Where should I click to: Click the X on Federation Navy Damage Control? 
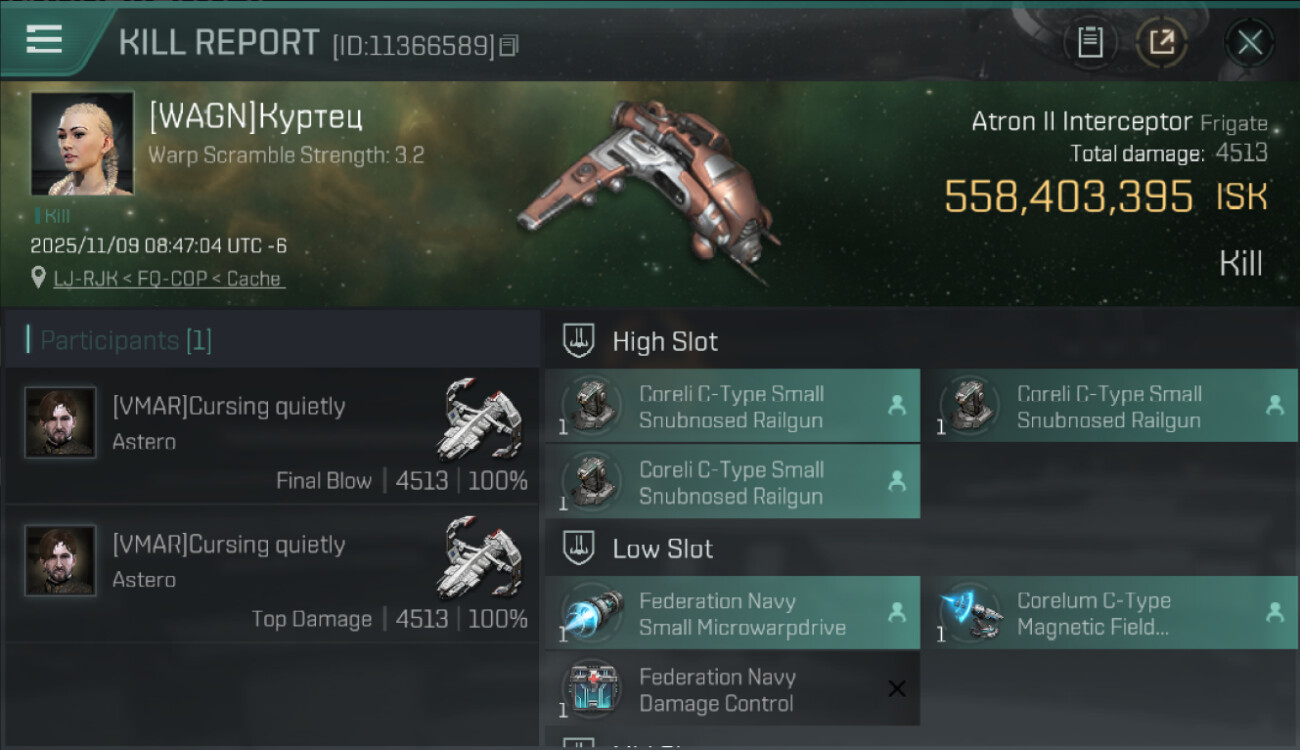(897, 688)
